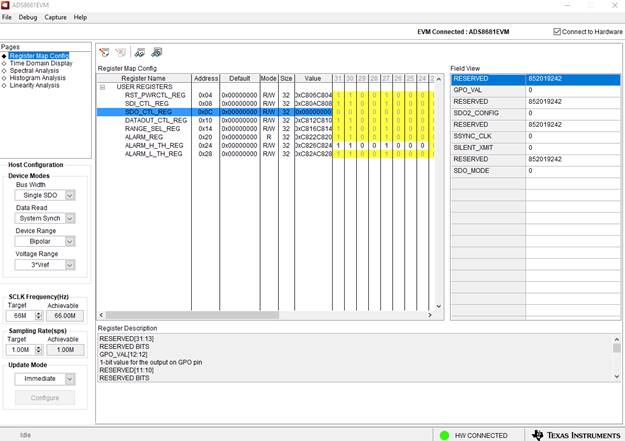Screen dimensions: 625x441
Task: Click the red-arrow register toolbar icon
Action: click(104, 52)
